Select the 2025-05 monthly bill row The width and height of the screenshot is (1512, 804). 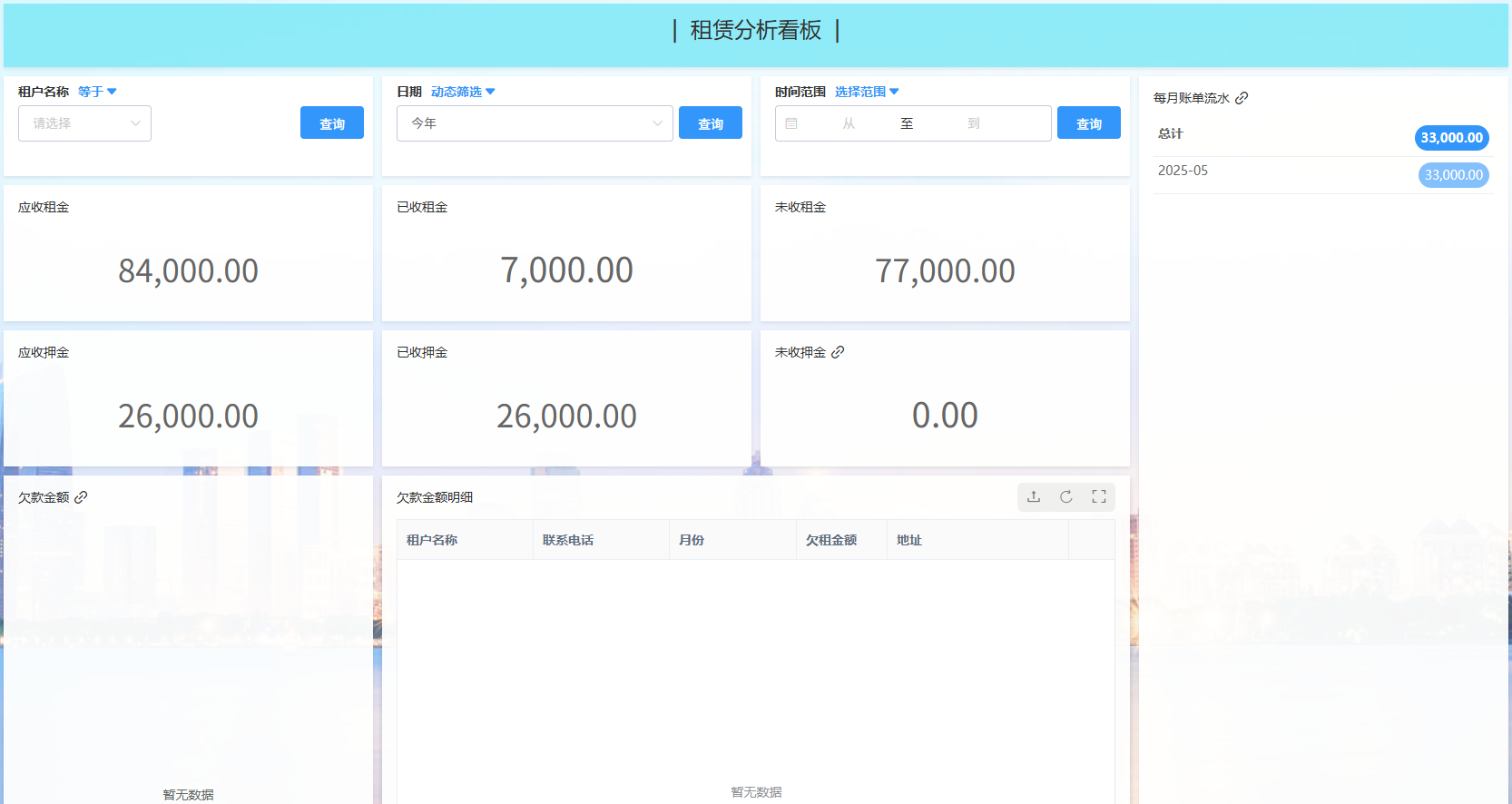(x=1322, y=174)
